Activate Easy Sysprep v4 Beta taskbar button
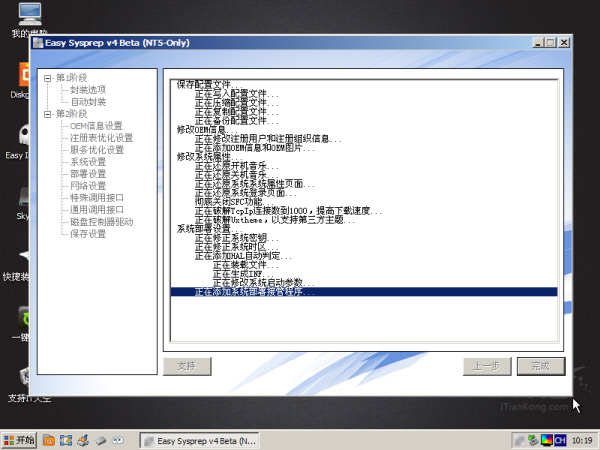The image size is (600, 450). coord(199,441)
